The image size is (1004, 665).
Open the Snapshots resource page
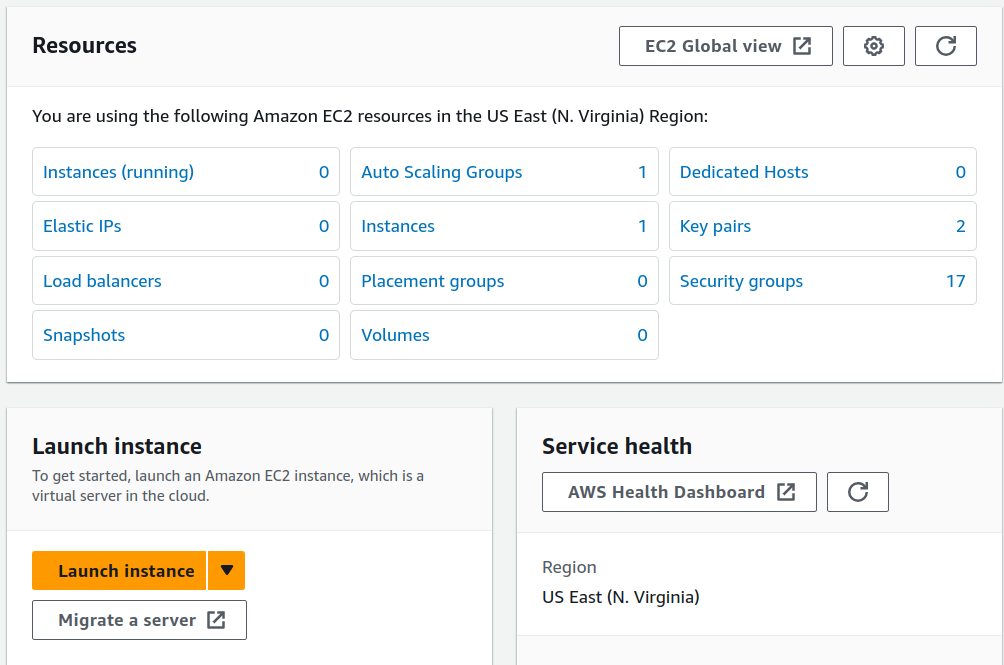tap(84, 335)
